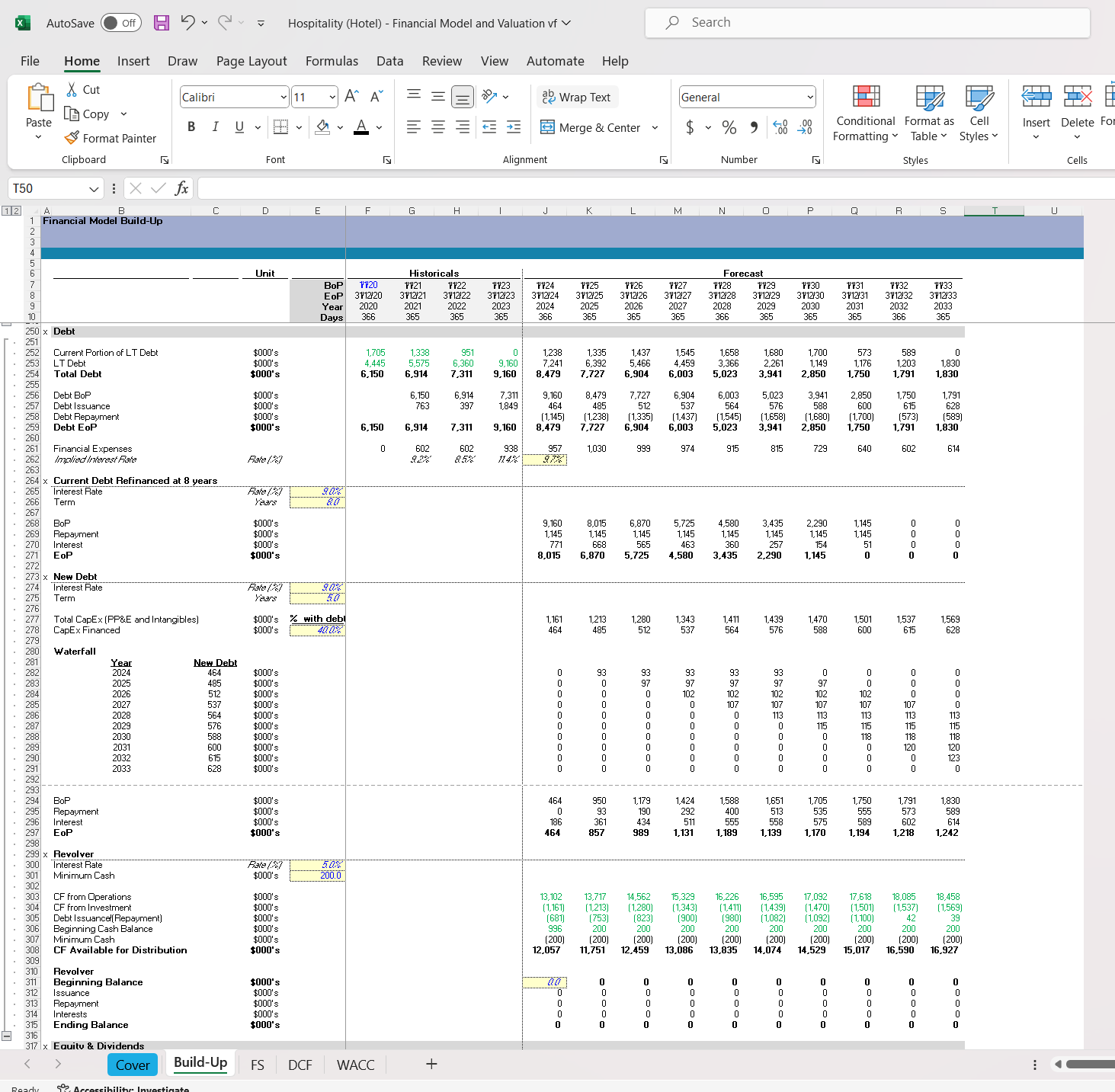The width and height of the screenshot is (1115, 1092).
Task: Toggle the AutoSave switch
Action: coord(120,23)
